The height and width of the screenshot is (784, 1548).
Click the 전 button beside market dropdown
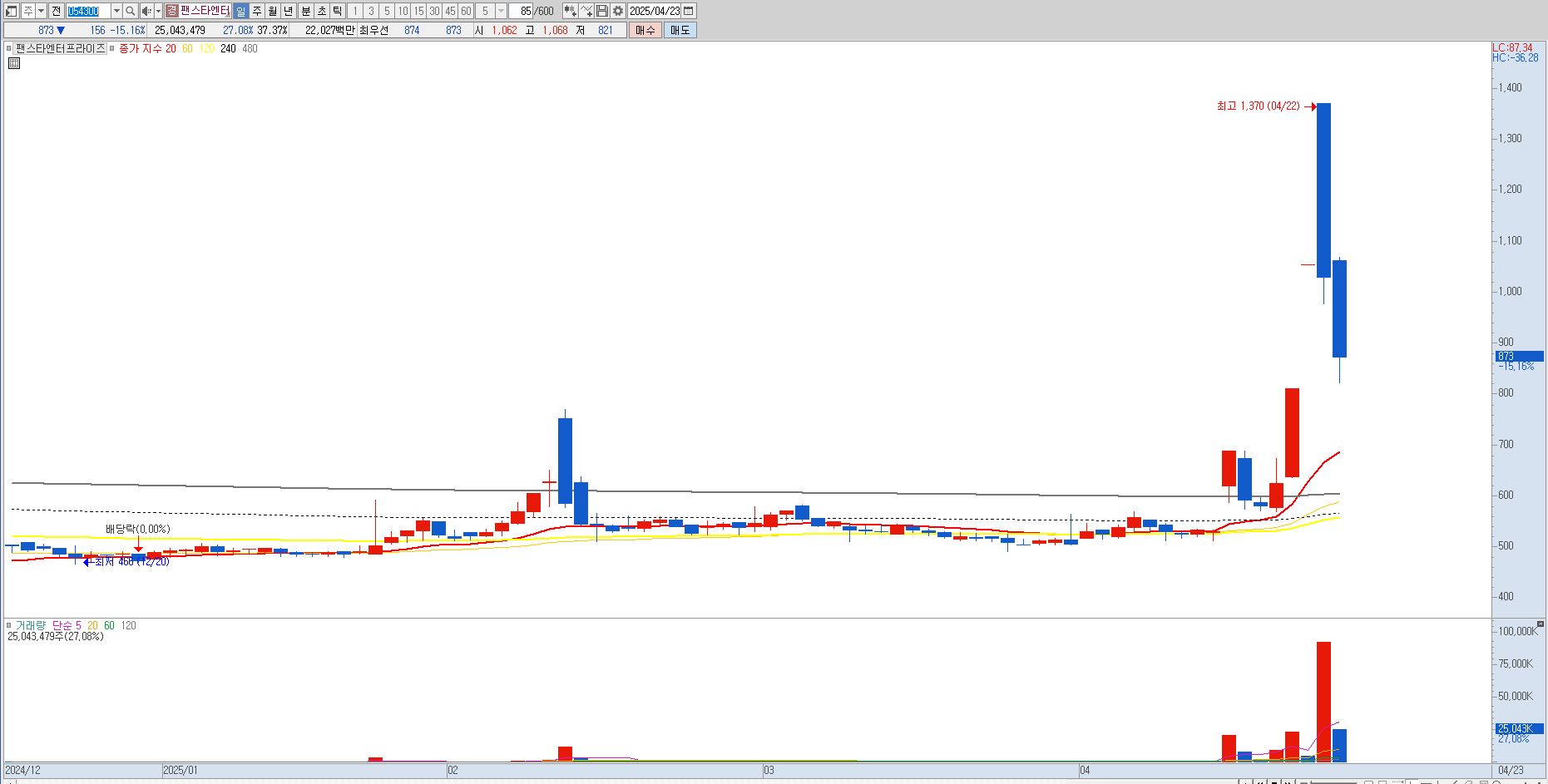pos(57,11)
